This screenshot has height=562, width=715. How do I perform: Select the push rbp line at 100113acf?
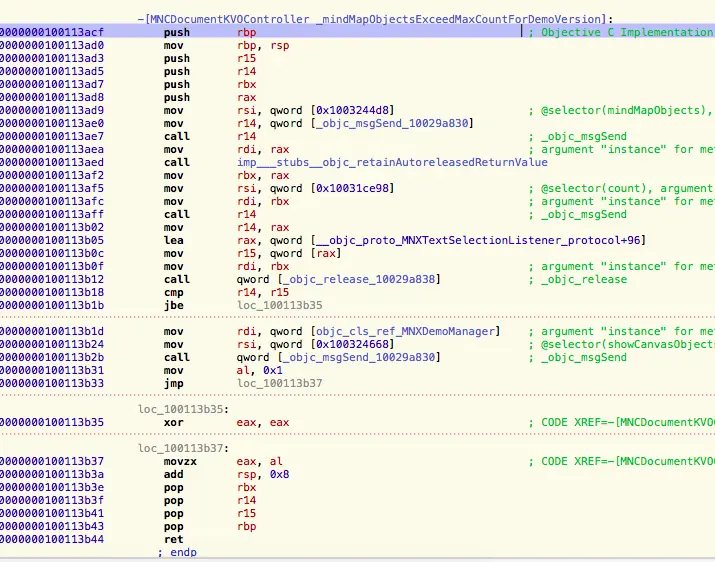pos(358,32)
